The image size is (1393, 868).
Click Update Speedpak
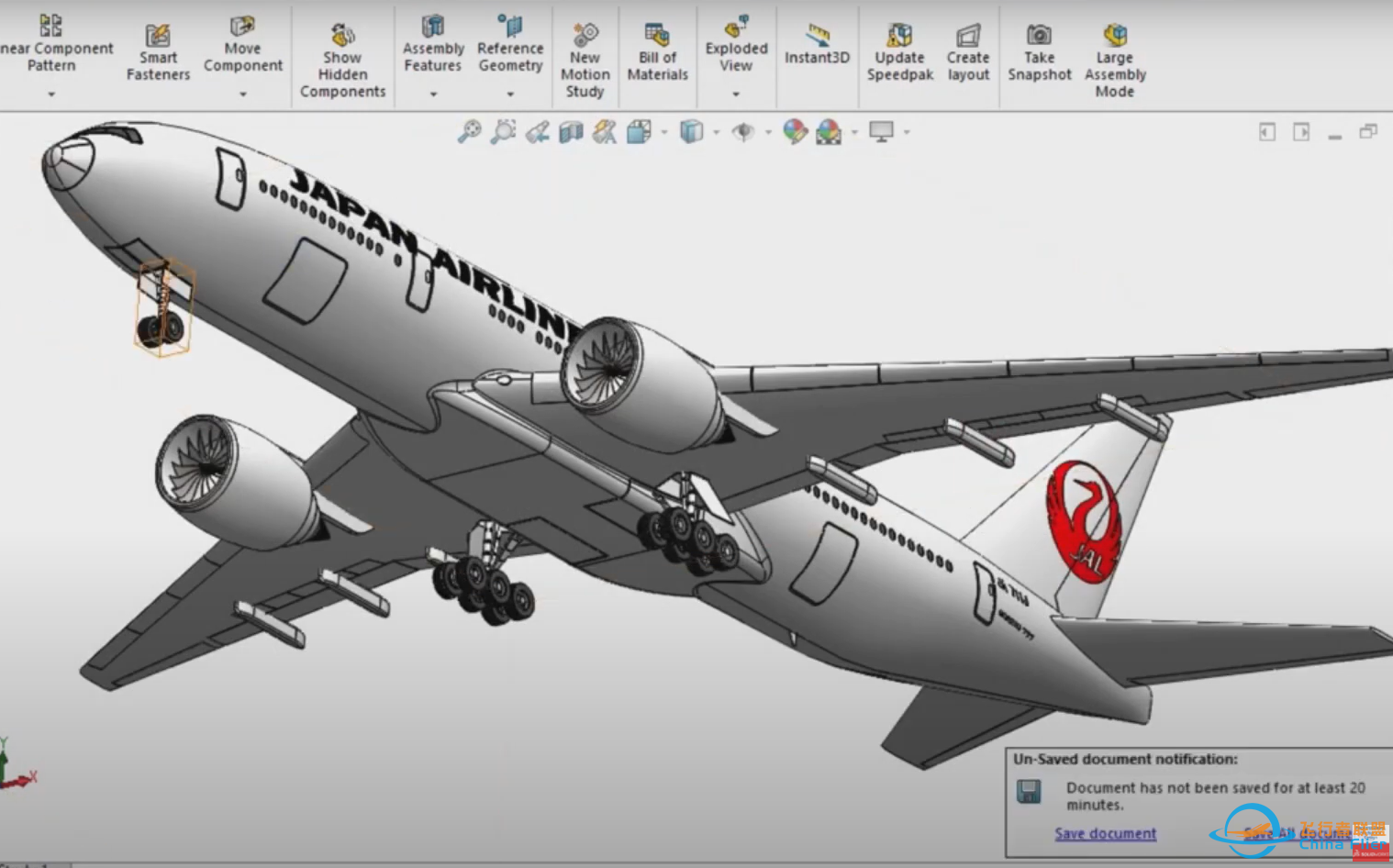[899, 53]
